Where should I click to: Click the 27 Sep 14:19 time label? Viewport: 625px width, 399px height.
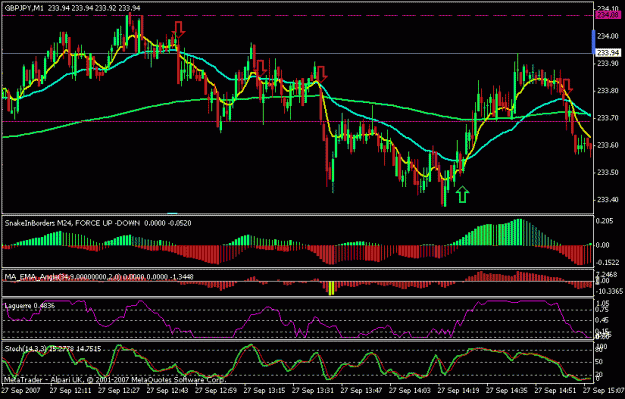click(x=459, y=390)
